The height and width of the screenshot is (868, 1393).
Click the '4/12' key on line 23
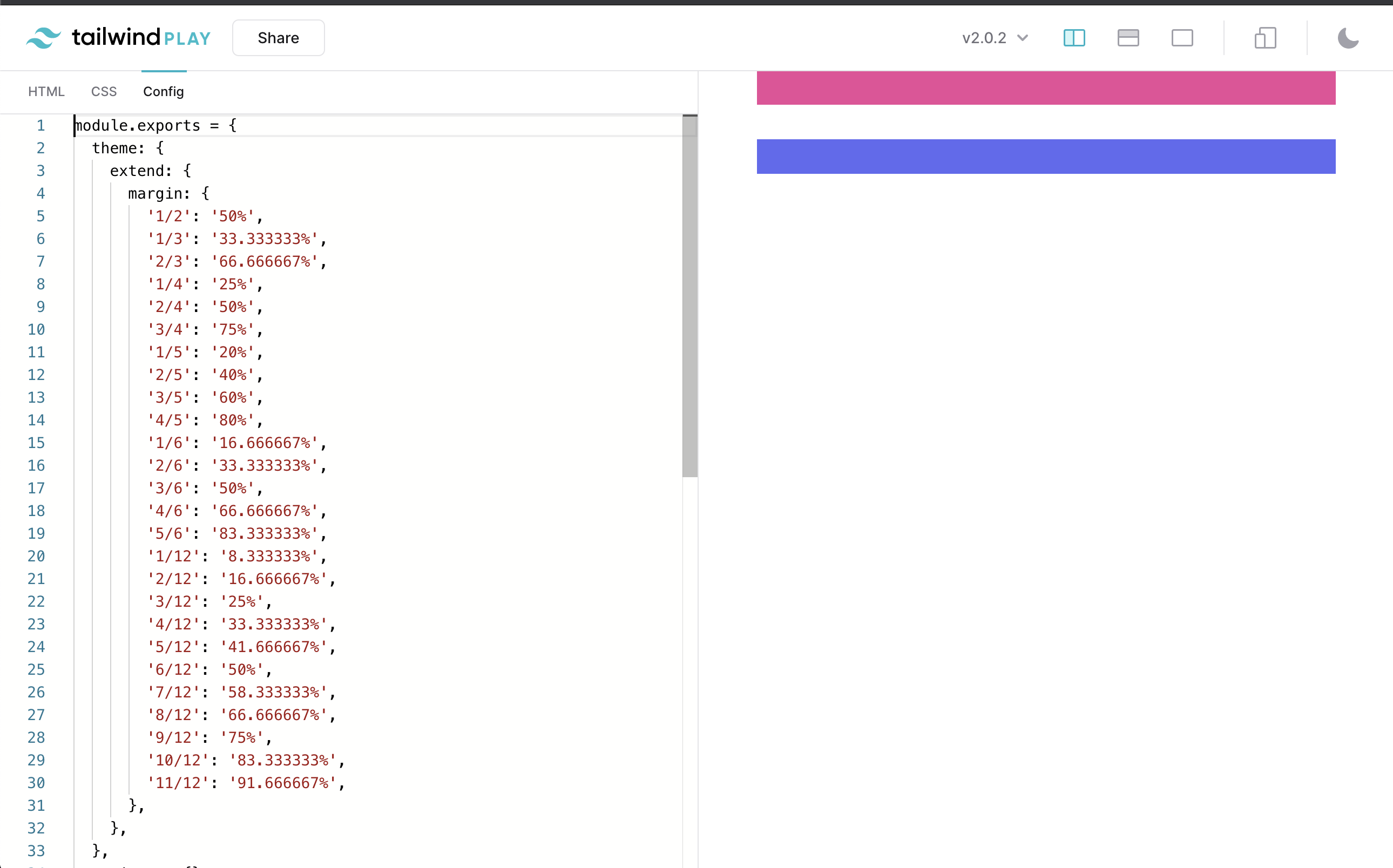tap(173, 625)
